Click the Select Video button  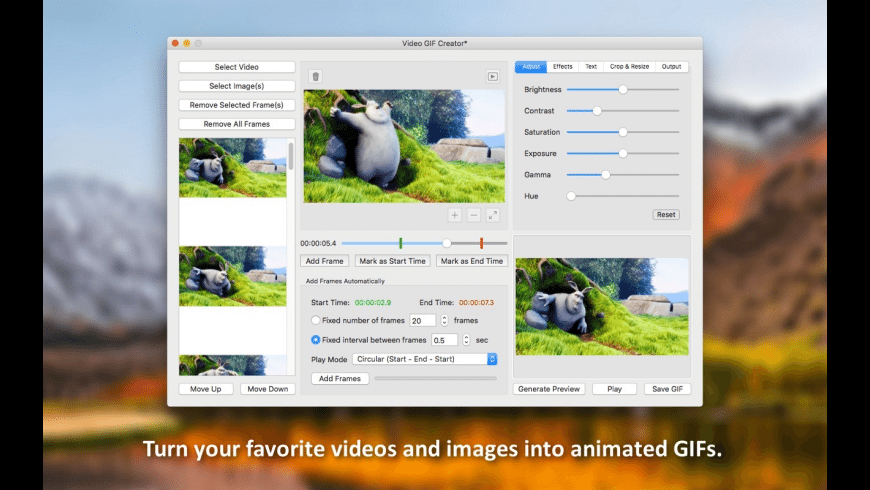[237, 67]
